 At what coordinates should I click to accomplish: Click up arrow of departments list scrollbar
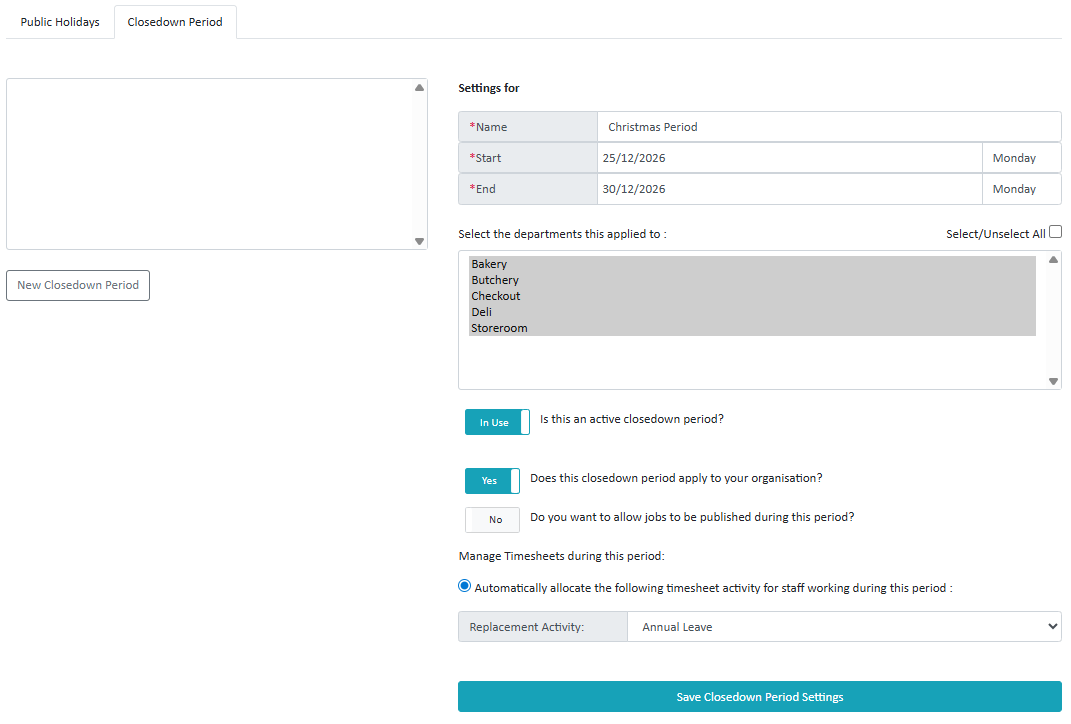(x=1053, y=260)
